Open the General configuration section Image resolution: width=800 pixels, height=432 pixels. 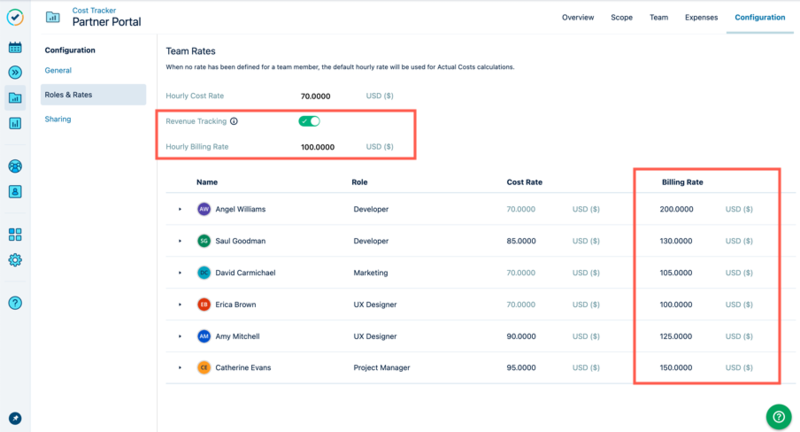click(x=58, y=70)
